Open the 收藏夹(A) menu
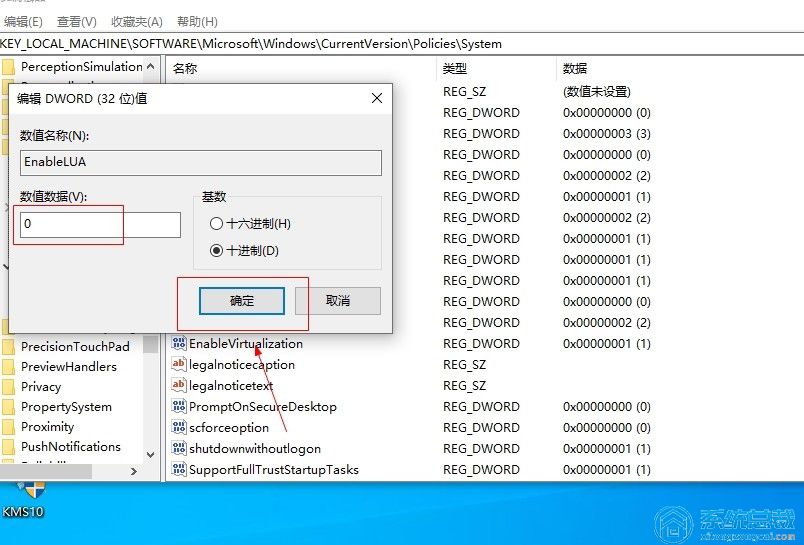 137,22
